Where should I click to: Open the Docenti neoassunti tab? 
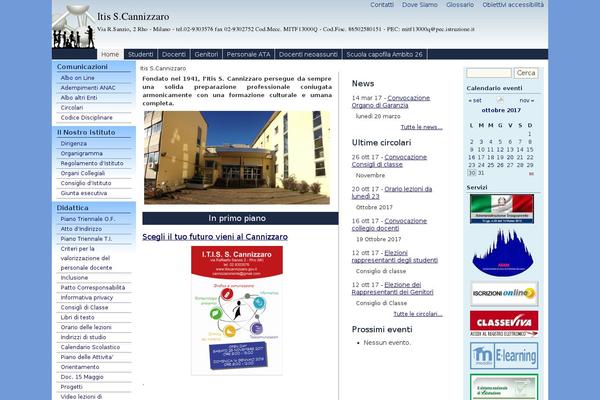click(308, 54)
